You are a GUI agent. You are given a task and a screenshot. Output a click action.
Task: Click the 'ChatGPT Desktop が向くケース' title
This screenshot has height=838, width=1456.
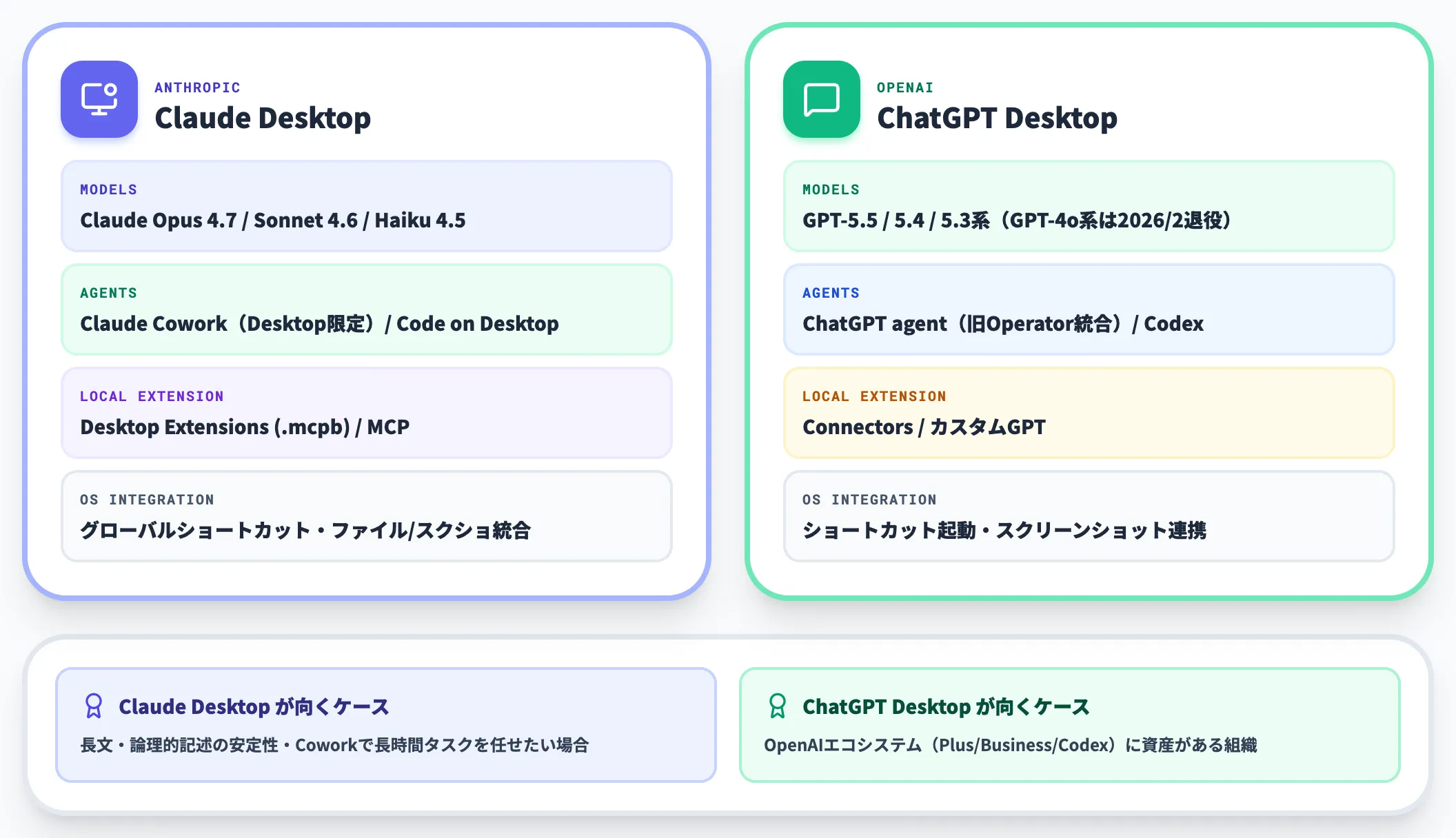pyautogui.click(x=946, y=707)
